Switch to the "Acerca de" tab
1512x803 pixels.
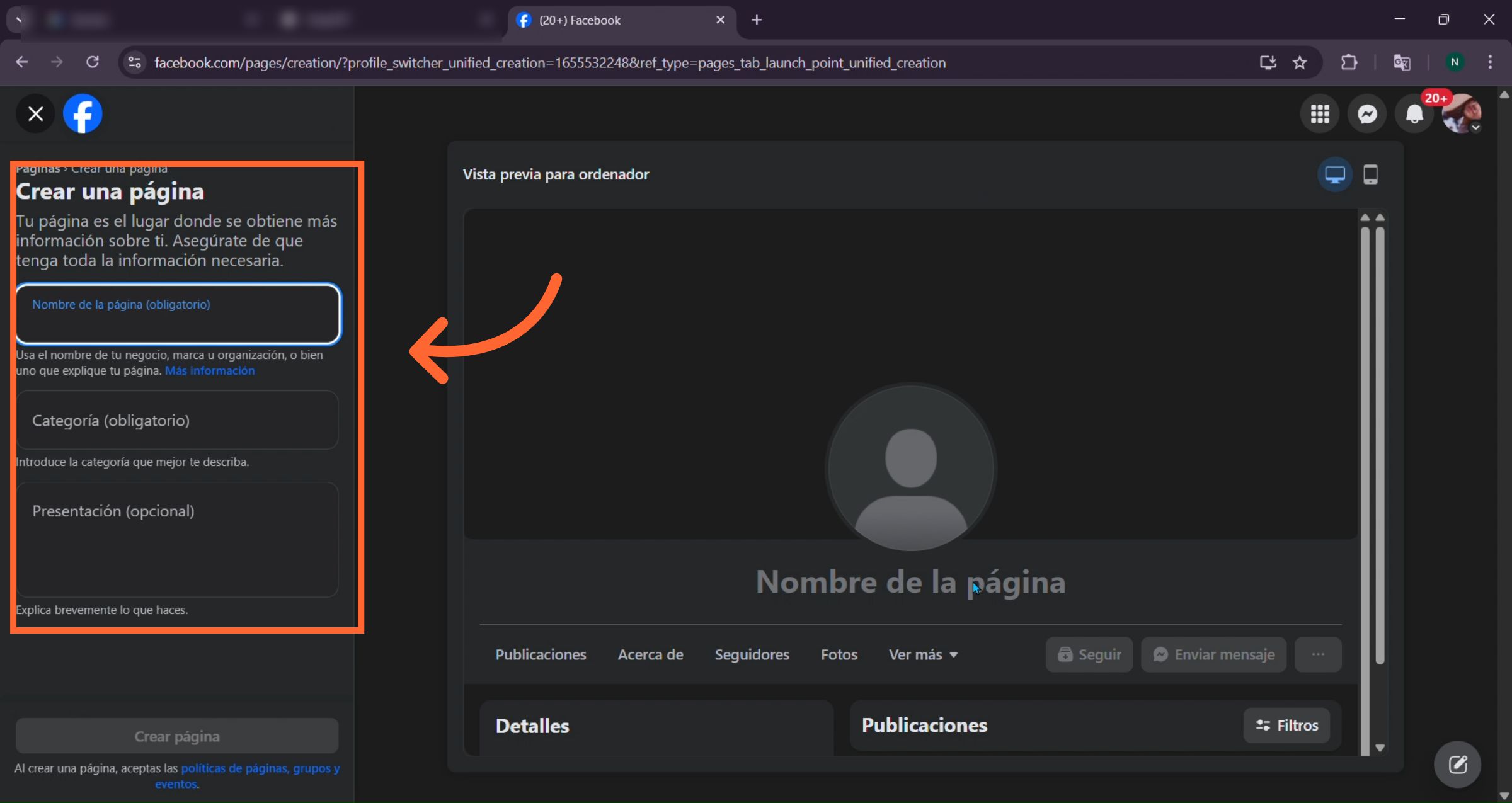click(650, 654)
